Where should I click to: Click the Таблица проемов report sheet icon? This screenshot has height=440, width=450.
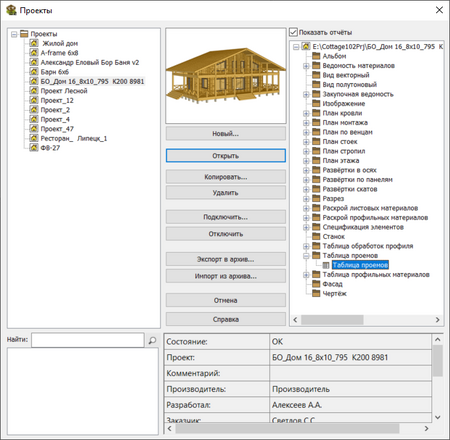point(326,265)
